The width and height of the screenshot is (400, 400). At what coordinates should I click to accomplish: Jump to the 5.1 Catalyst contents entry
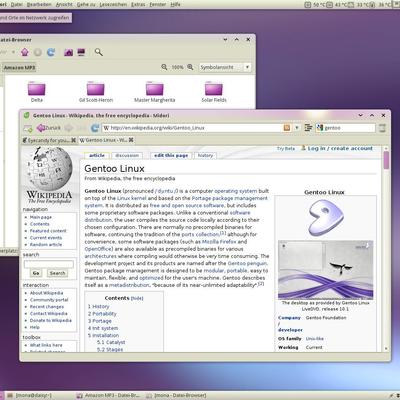click(x=111, y=342)
